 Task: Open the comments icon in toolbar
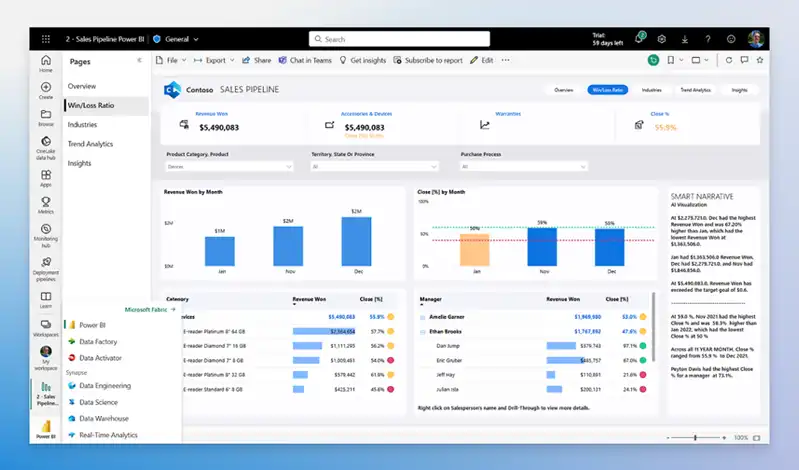[744, 60]
